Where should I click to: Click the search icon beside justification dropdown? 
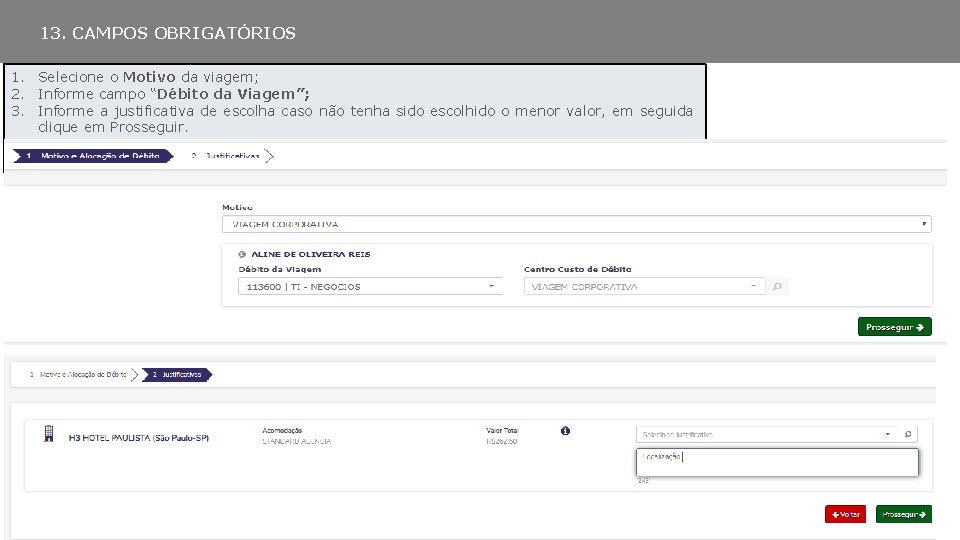pyautogui.click(x=907, y=434)
